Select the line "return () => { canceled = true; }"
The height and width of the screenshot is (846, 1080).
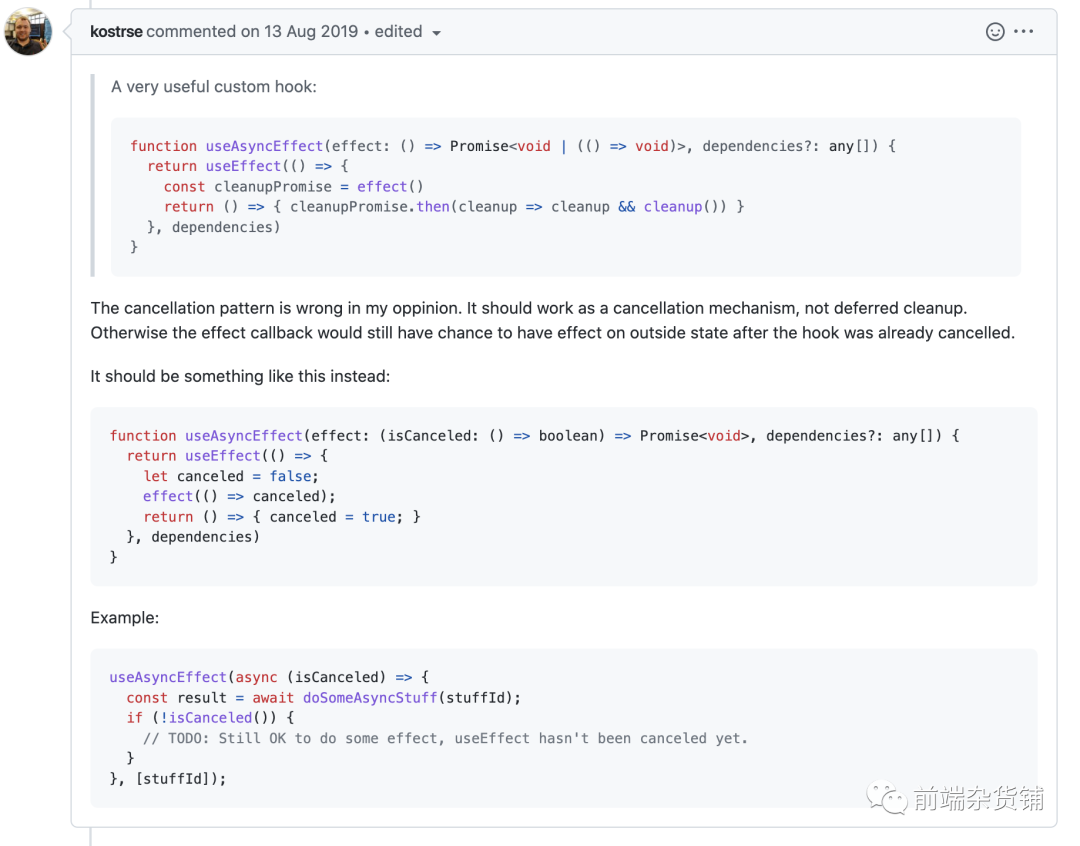pyautogui.click(x=282, y=517)
